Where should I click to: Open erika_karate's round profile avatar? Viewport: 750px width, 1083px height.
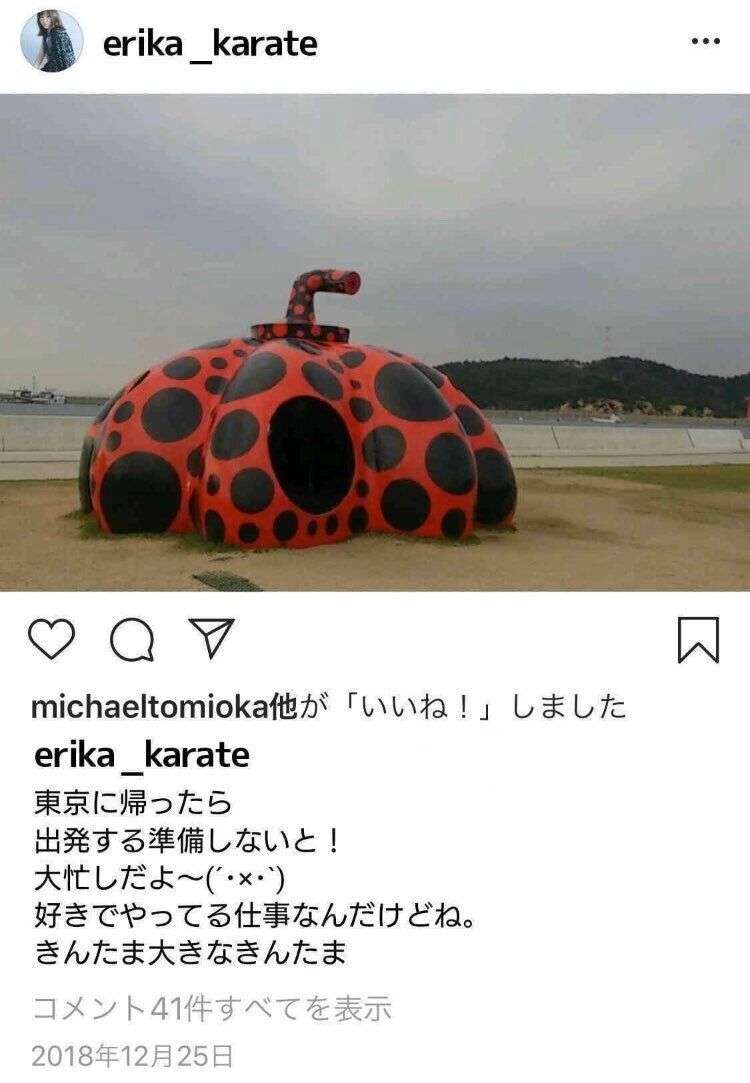52,41
